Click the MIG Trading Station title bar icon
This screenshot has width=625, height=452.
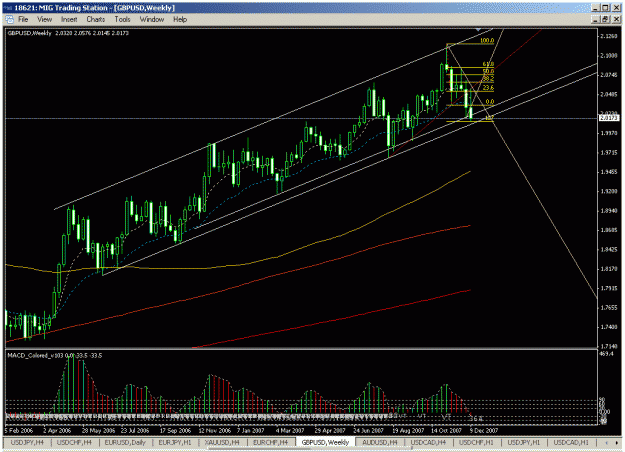tap(8, 8)
